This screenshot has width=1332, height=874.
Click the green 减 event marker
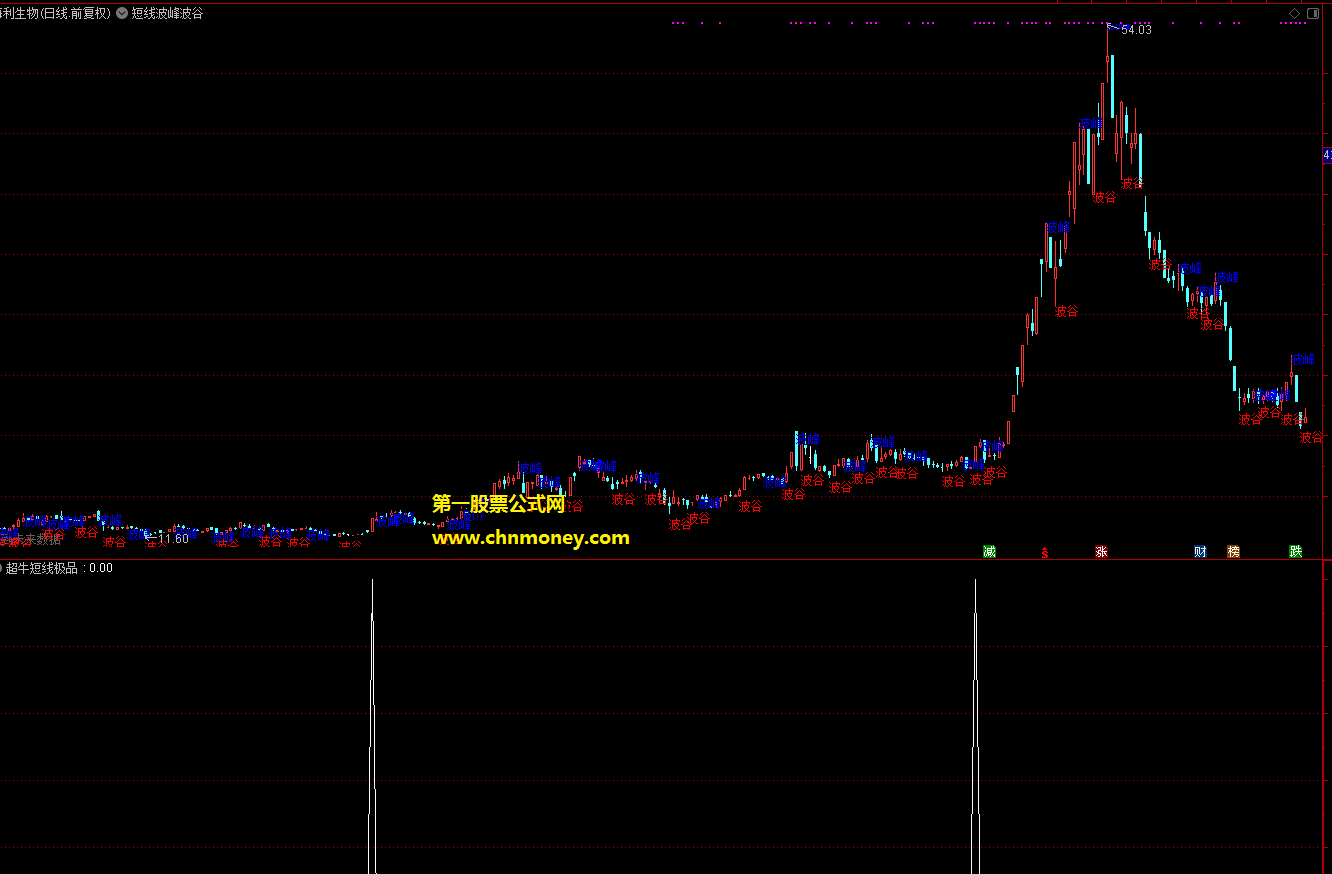[x=989, y=551]
